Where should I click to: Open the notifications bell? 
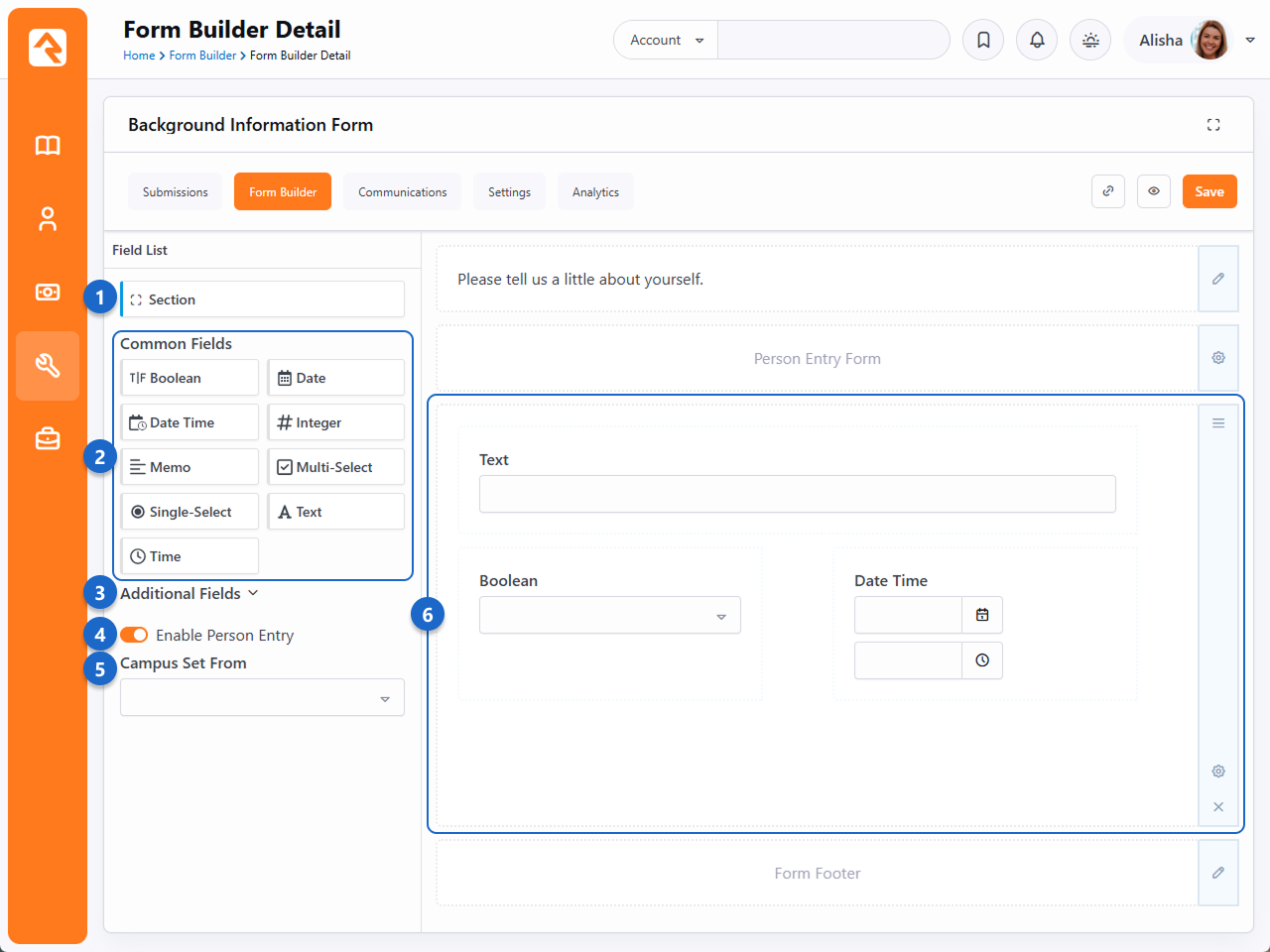pyautogui.click(x=1037, y=40)
